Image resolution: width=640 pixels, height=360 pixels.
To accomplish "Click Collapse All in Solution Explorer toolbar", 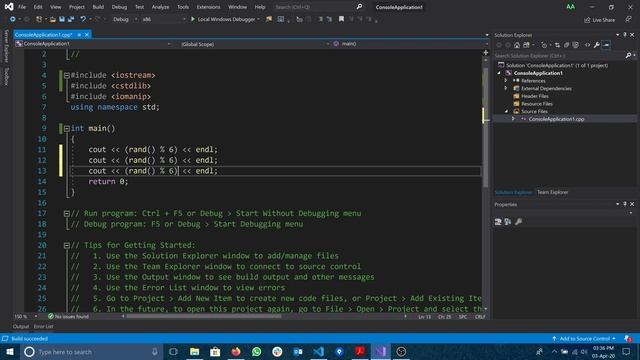I will coord(567,45).
